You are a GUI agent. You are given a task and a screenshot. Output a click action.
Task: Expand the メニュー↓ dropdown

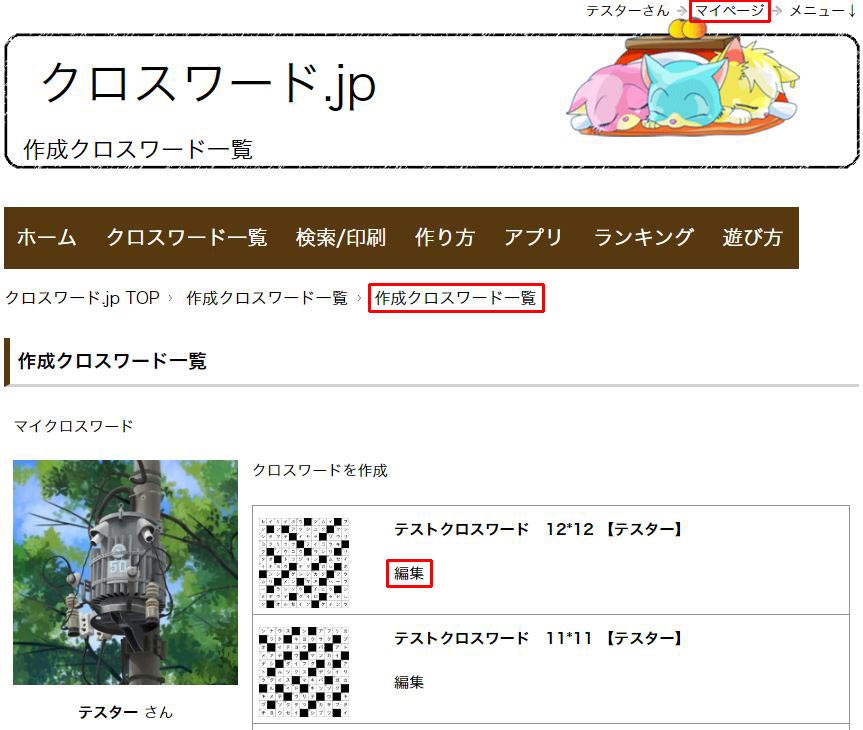click(823, 10)
